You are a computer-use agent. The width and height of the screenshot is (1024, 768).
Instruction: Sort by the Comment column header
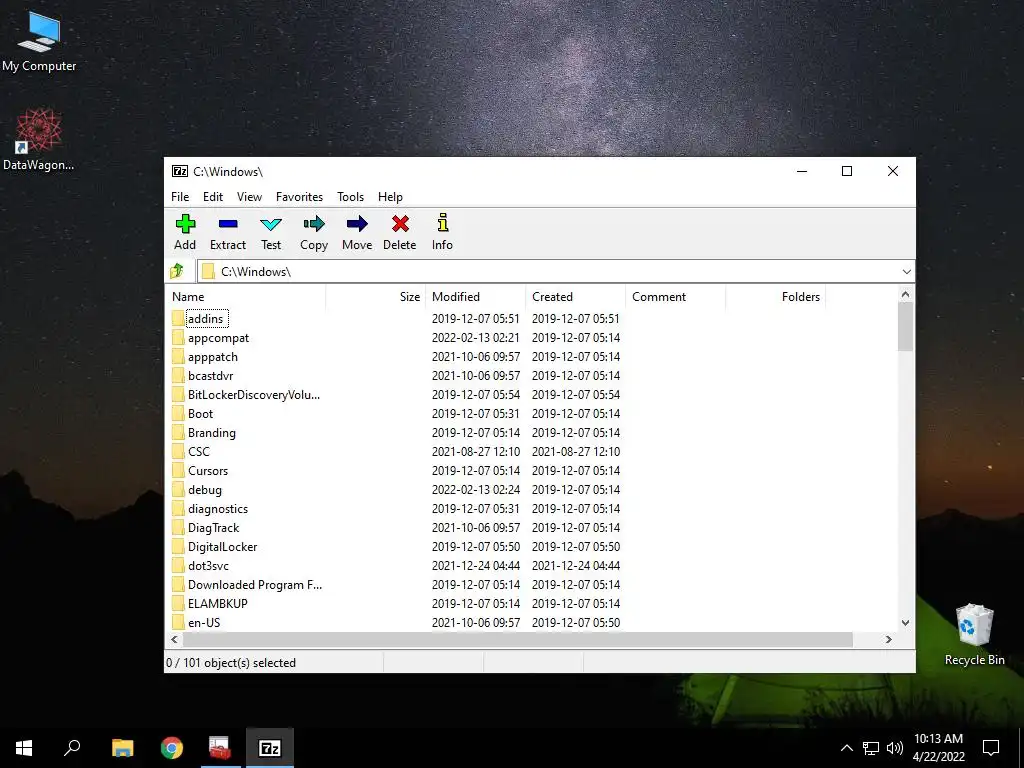[675, 296]
